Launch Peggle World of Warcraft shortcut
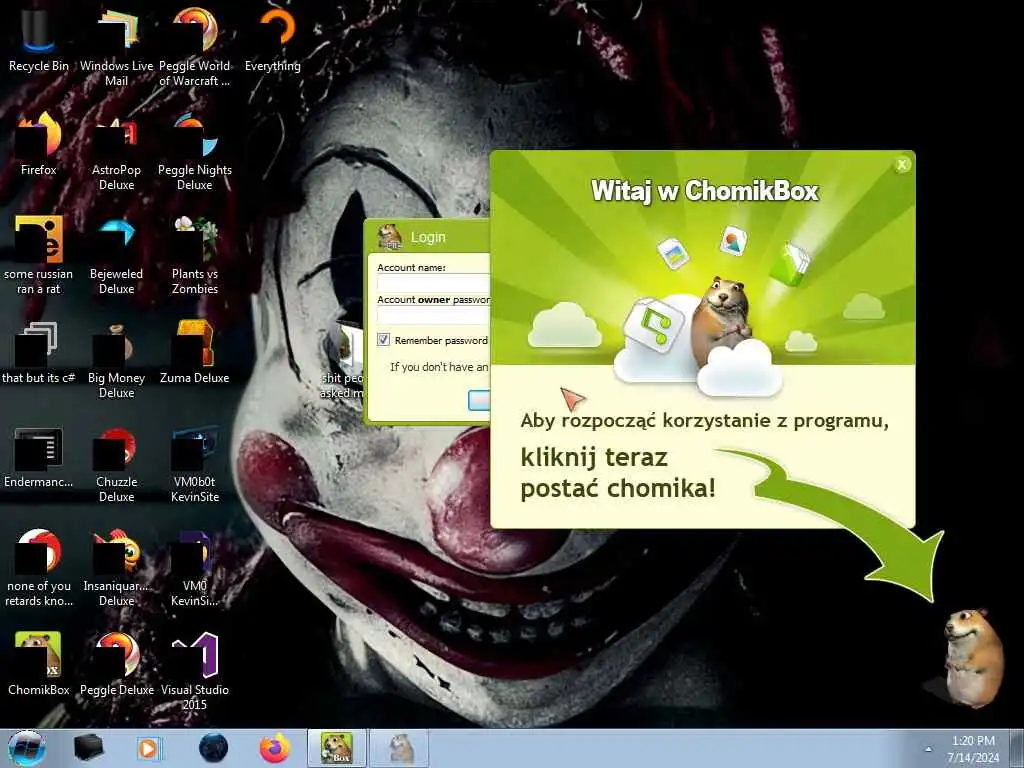The height and width of the screenshot is (768, 1024). point(195,46)
